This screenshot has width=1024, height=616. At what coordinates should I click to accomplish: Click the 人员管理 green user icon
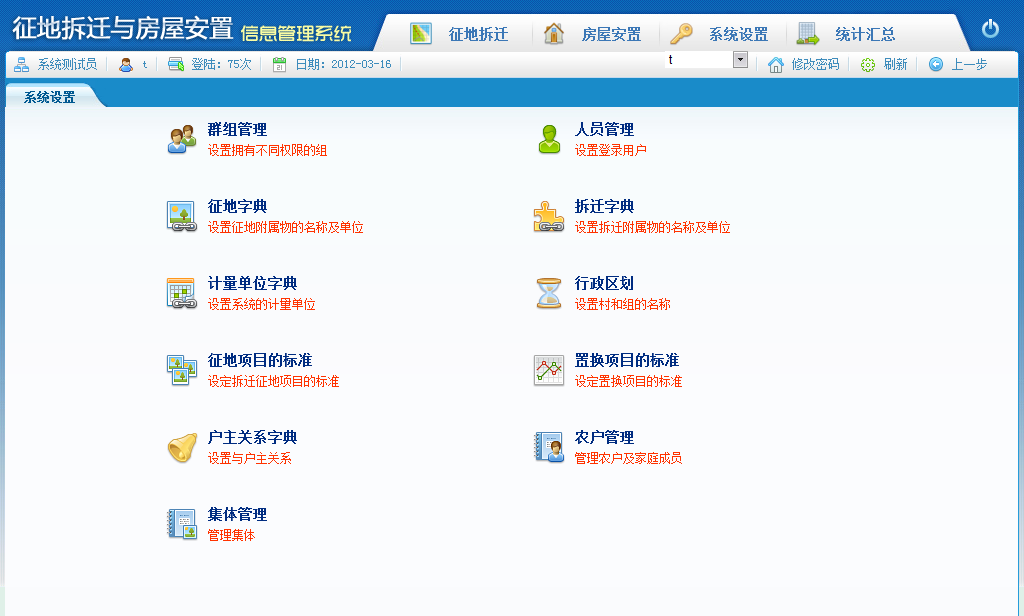(549, 139)
